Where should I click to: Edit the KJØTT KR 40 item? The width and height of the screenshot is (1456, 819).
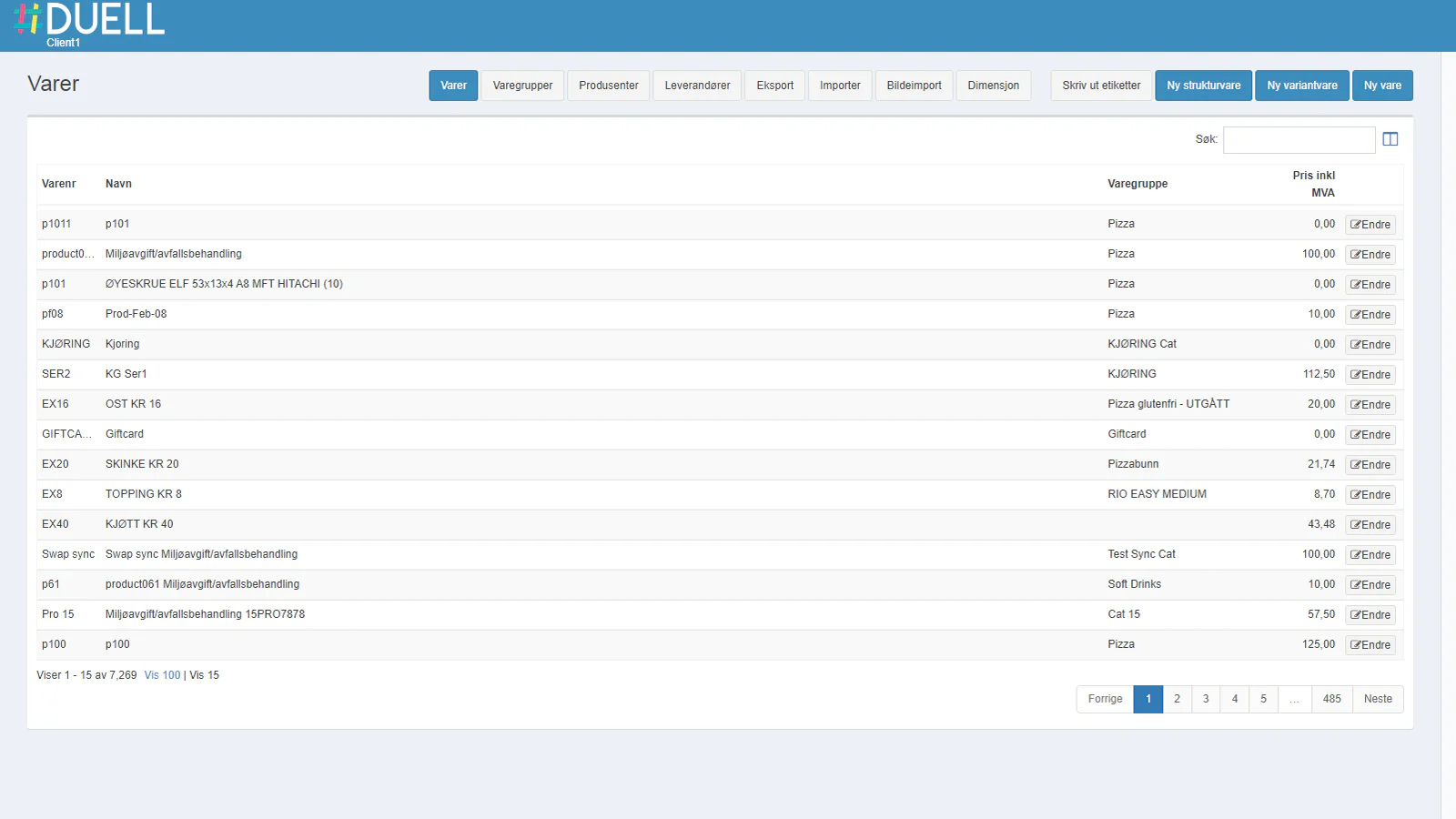pos(1370,525)
